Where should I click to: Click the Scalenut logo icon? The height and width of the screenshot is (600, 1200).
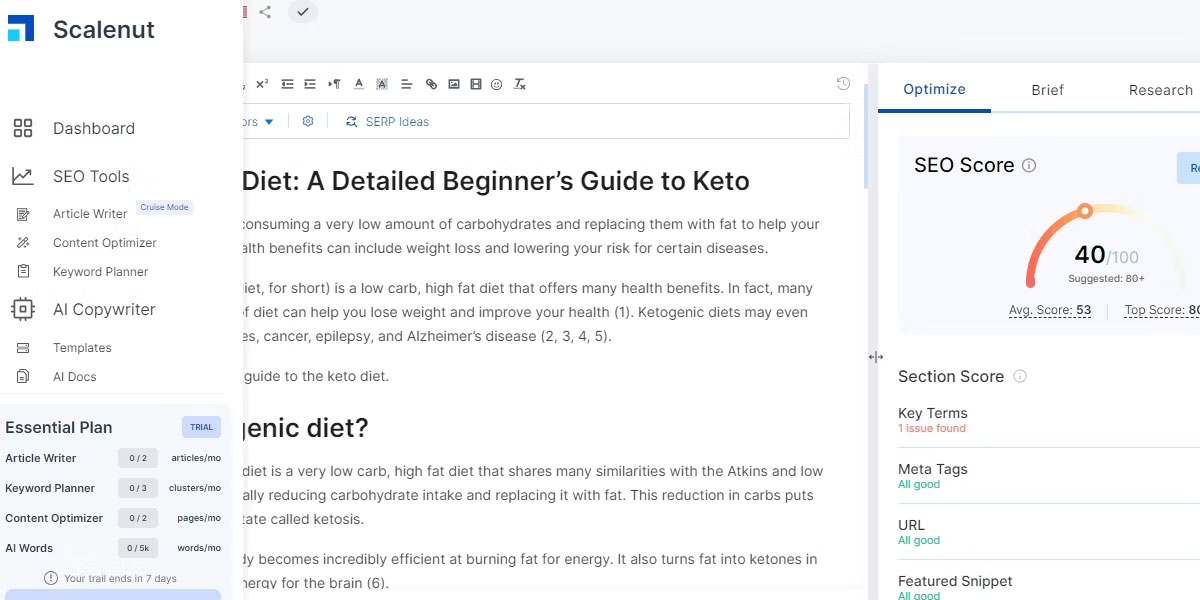pos(21,29)
